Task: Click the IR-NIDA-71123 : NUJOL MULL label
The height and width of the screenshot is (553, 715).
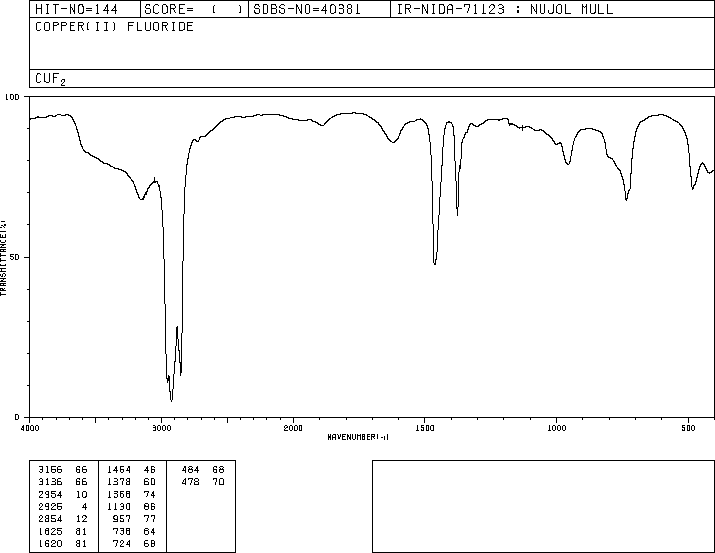Action: [x=505, y=9]
